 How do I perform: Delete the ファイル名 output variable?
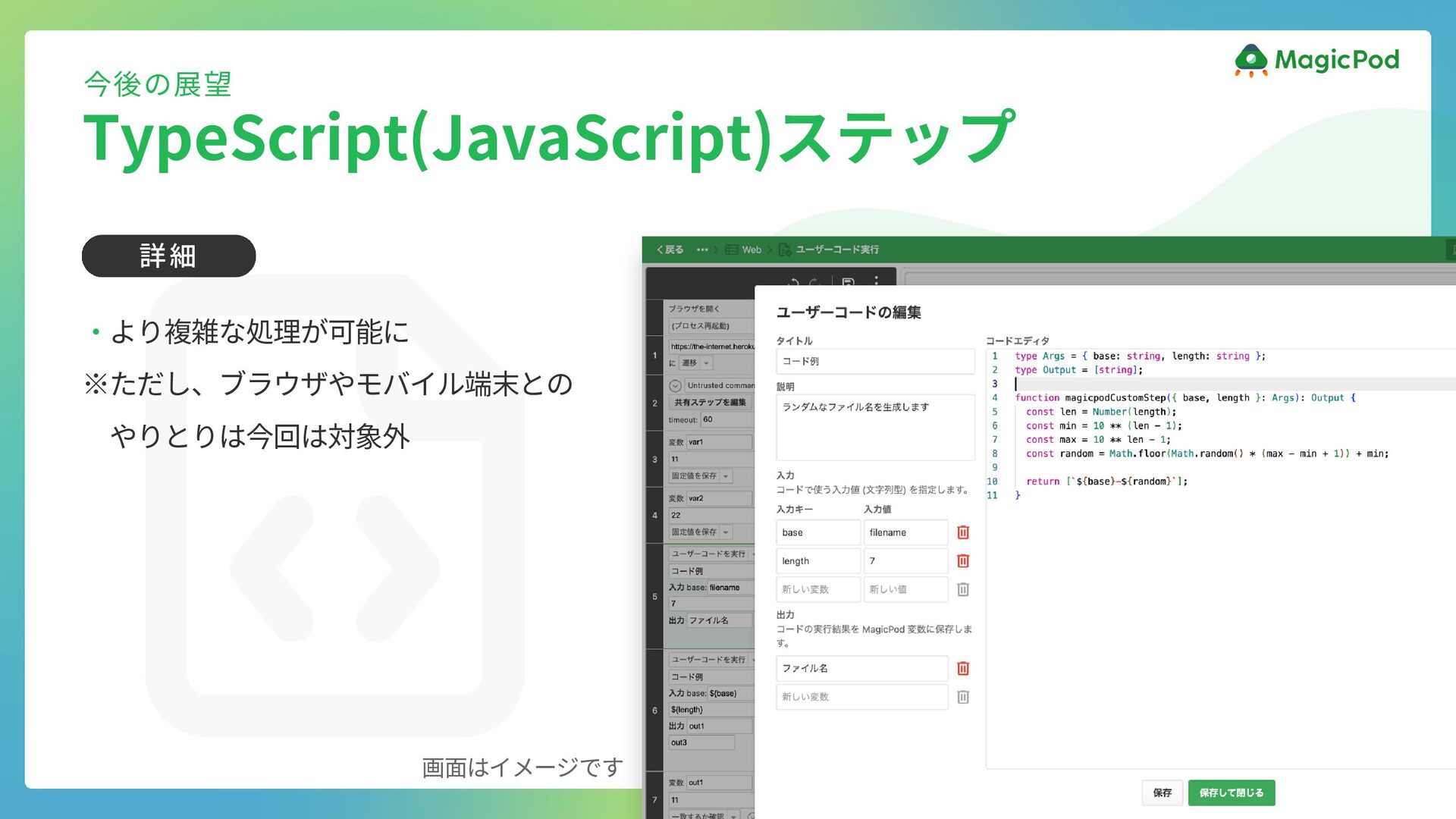[x=962, y=668]
